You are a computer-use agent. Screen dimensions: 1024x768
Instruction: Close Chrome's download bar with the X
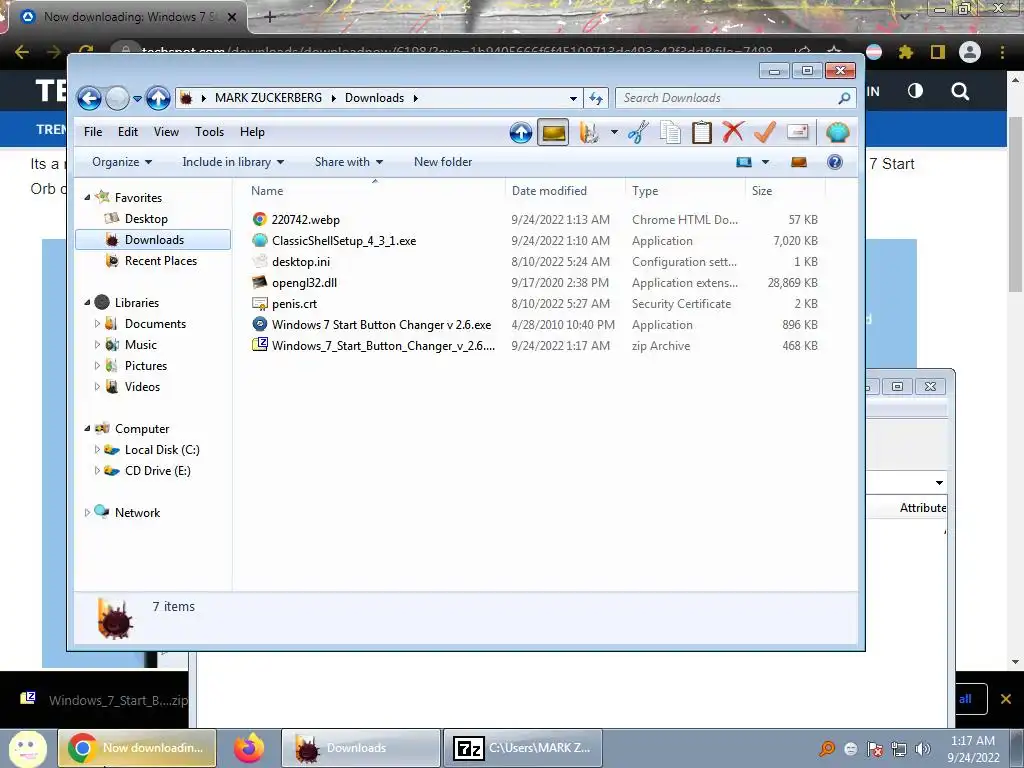pos(1006,699)
